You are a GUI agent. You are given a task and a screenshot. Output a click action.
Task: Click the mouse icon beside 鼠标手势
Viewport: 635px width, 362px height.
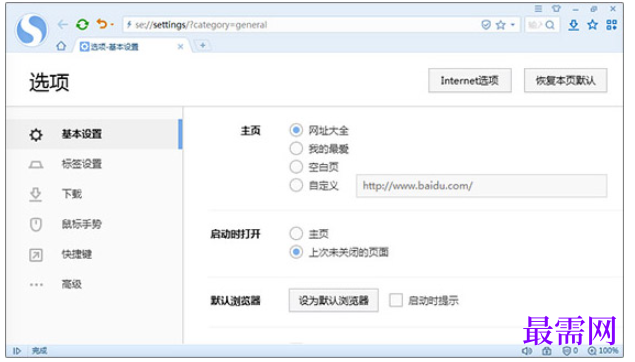pyautogui.click(x=36, y=224)
